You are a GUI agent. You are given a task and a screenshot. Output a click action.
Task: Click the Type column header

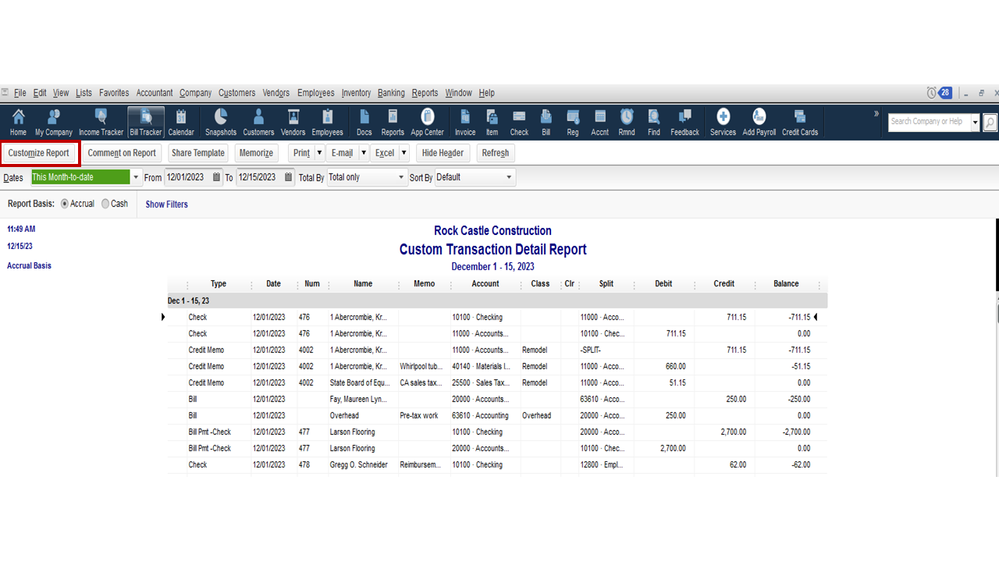click(219, 284)
